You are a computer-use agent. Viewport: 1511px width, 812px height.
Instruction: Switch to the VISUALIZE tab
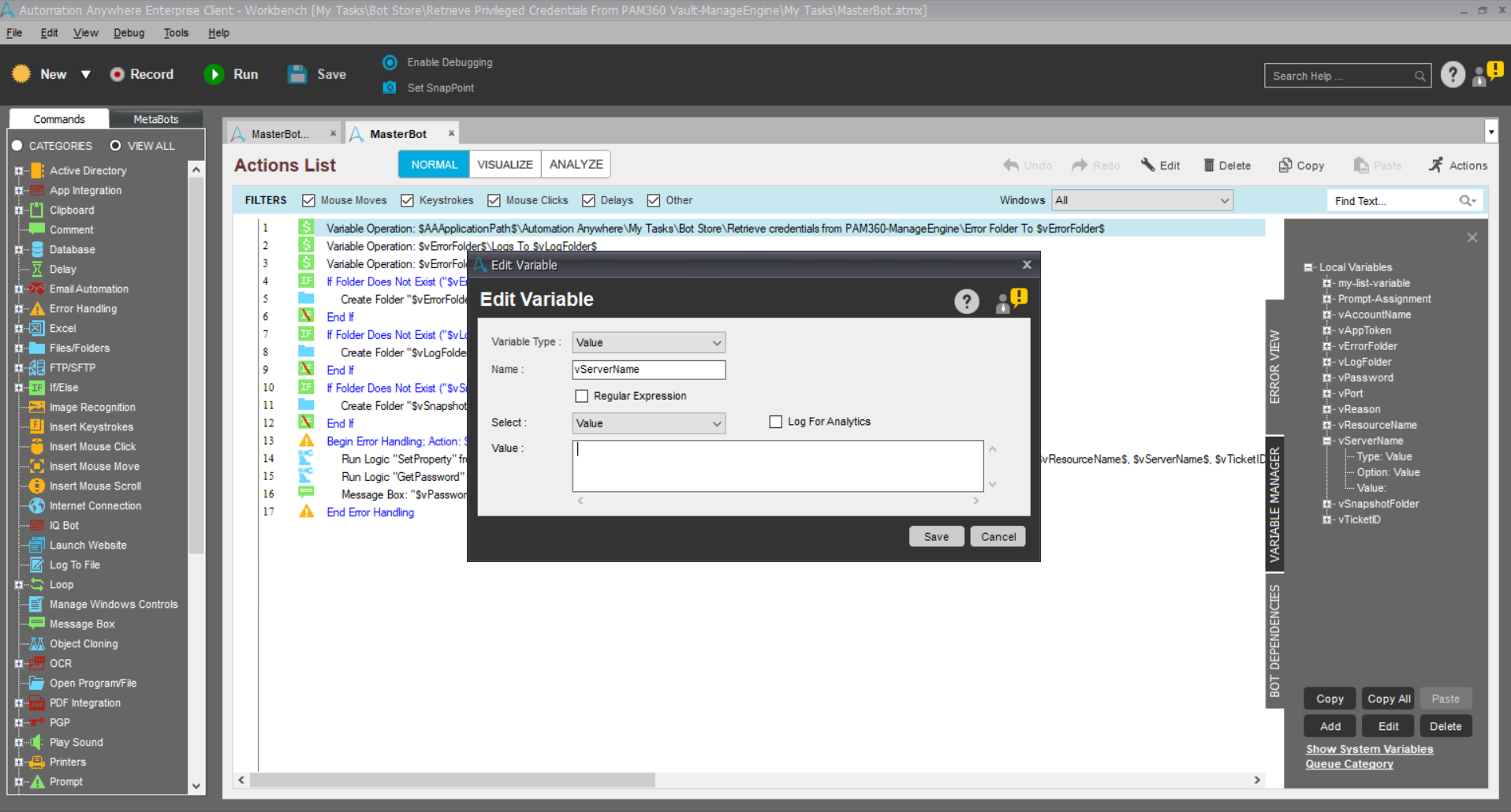pyautogui.click(x=505, y=164)
